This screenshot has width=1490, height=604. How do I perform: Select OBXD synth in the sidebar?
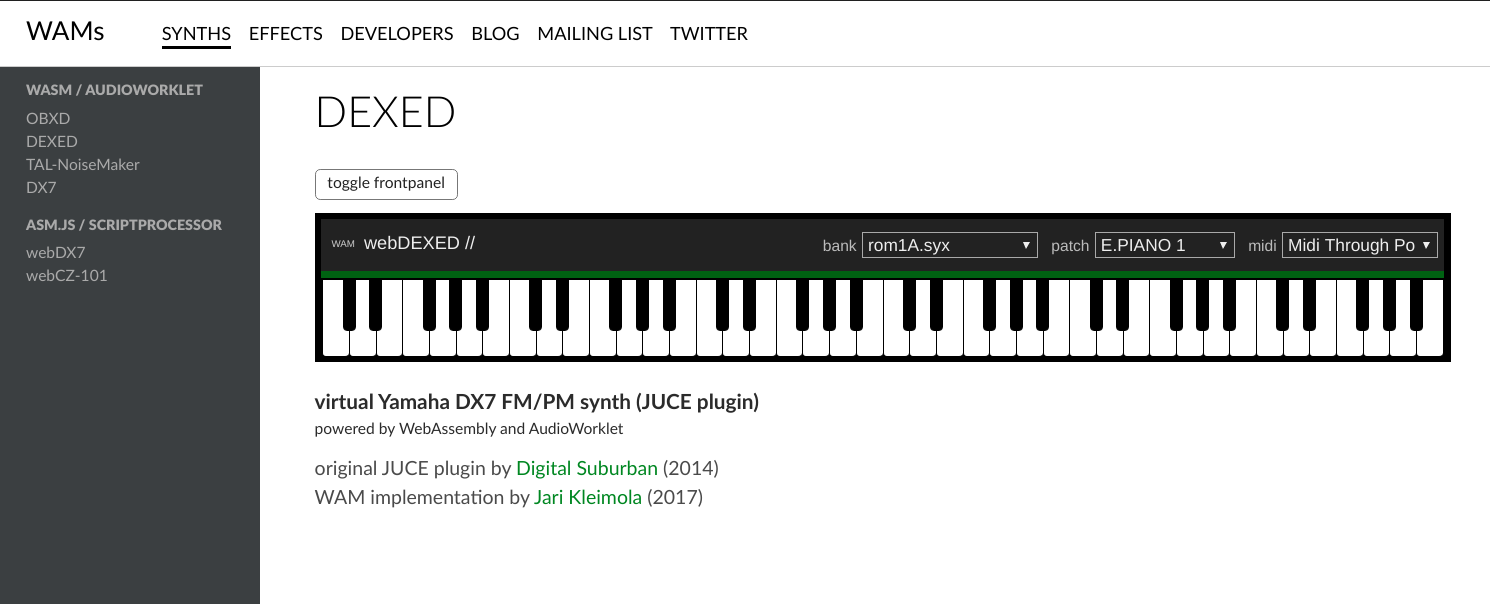click(x=48, y=119)
